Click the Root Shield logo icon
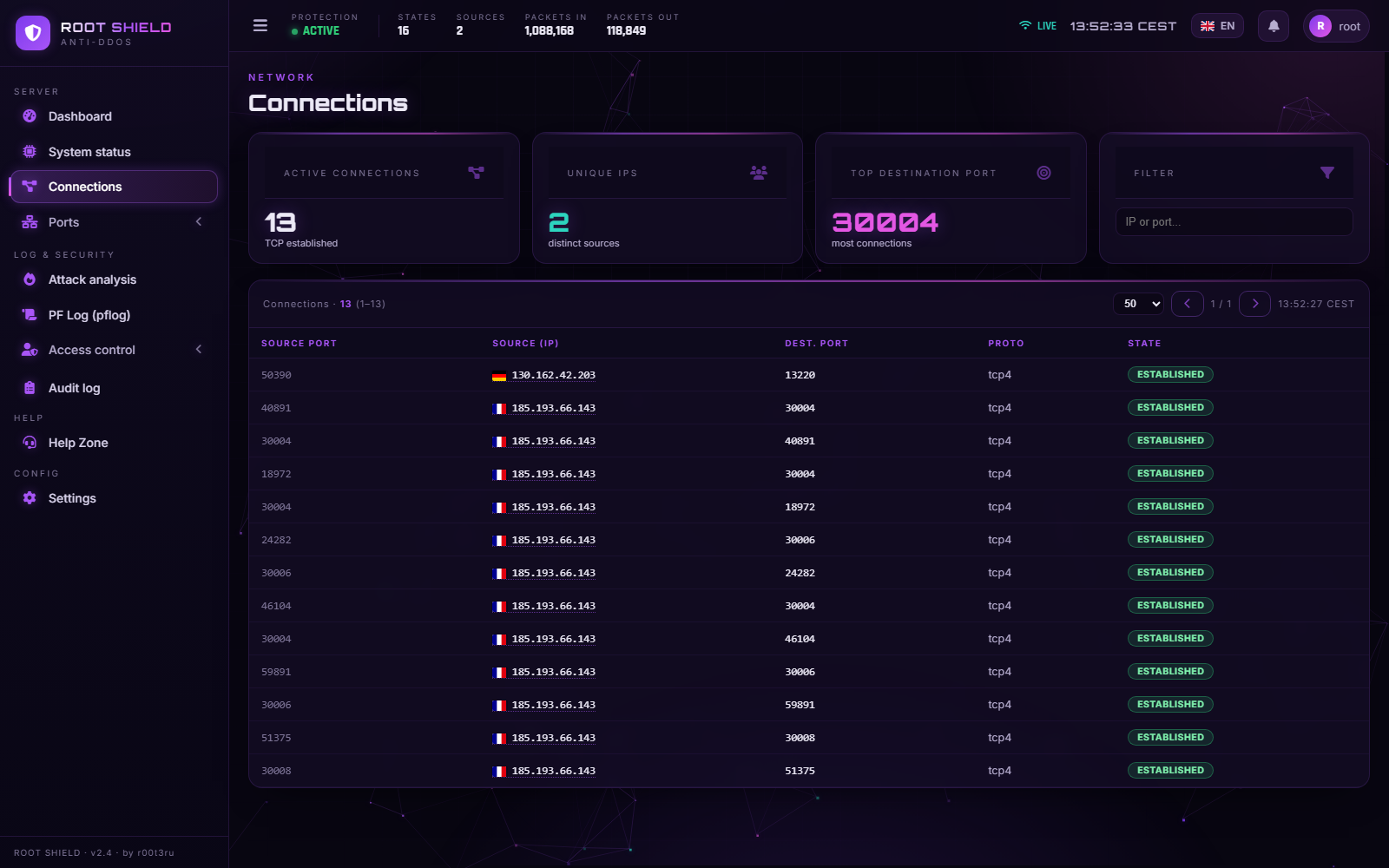1389x868 pixels. (33, 33)
